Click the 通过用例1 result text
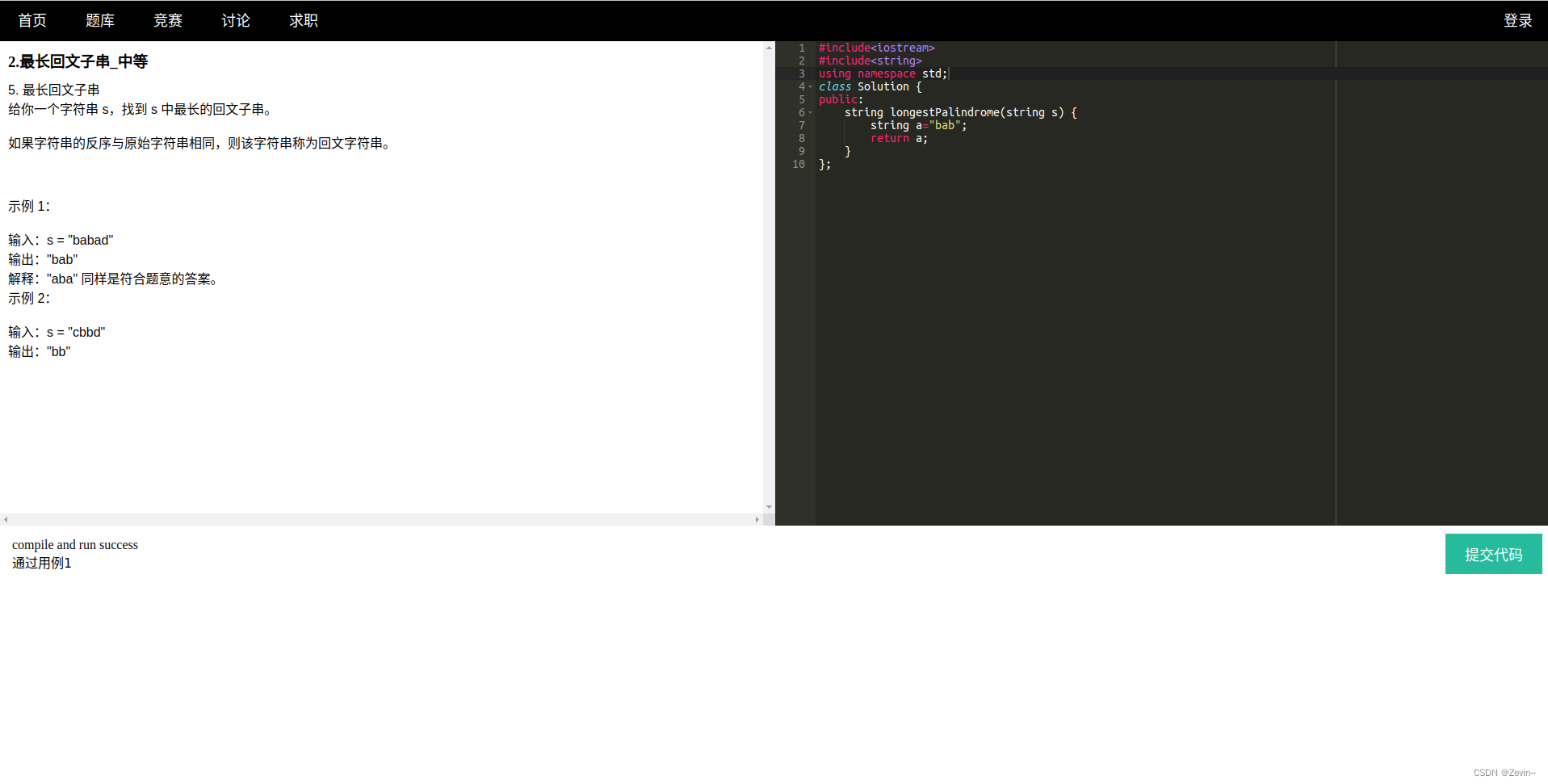The height and width of the screenshot is (784, 1548). point(42,563)
